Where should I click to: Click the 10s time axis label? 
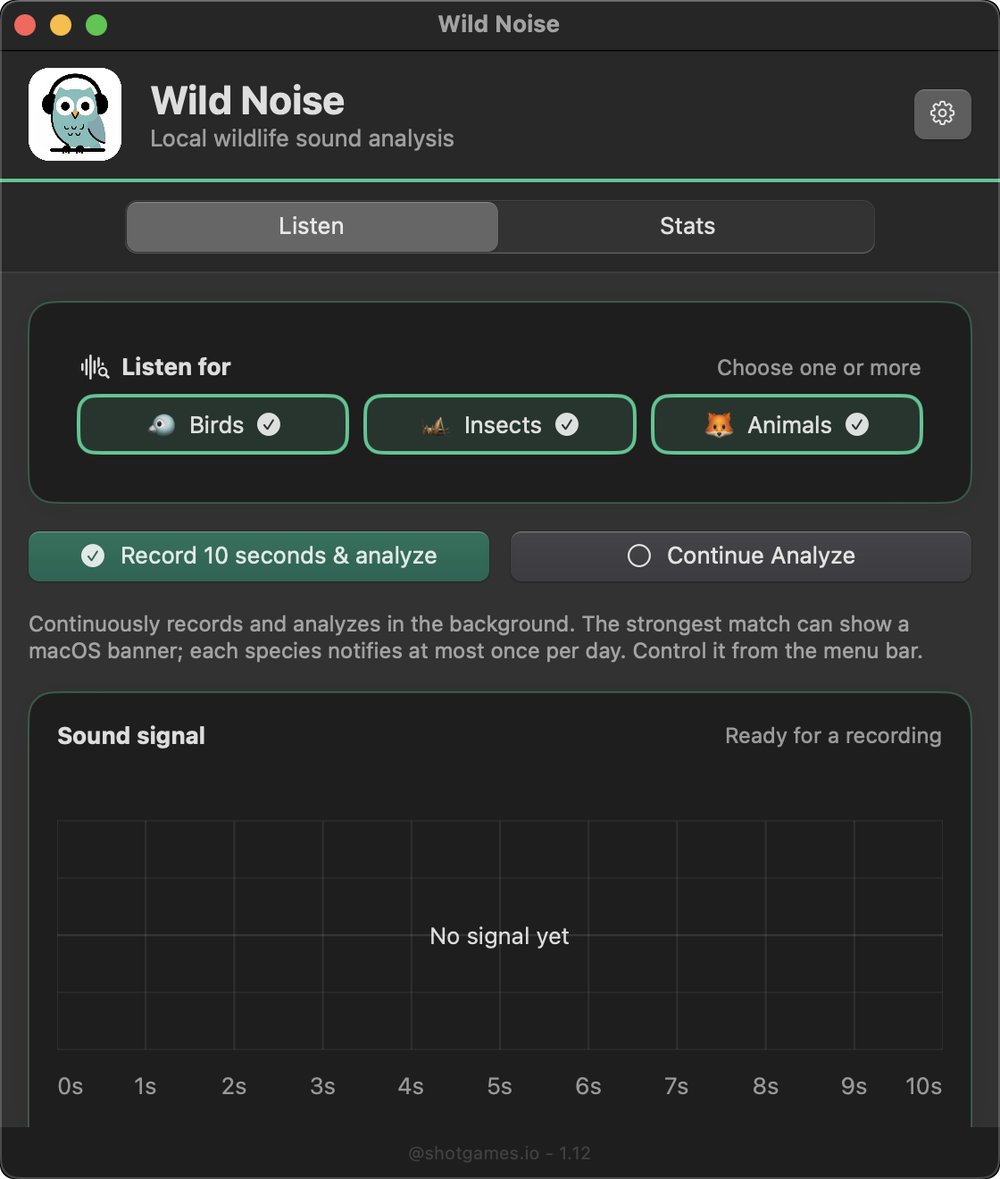(923, 1087)
